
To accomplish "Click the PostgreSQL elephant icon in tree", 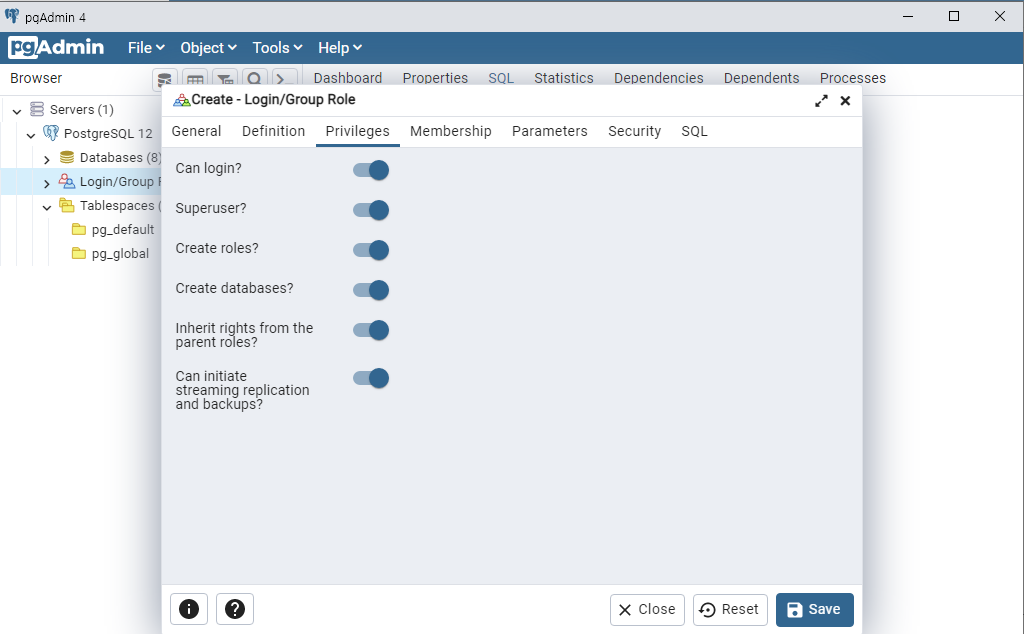I will point(51,133).
